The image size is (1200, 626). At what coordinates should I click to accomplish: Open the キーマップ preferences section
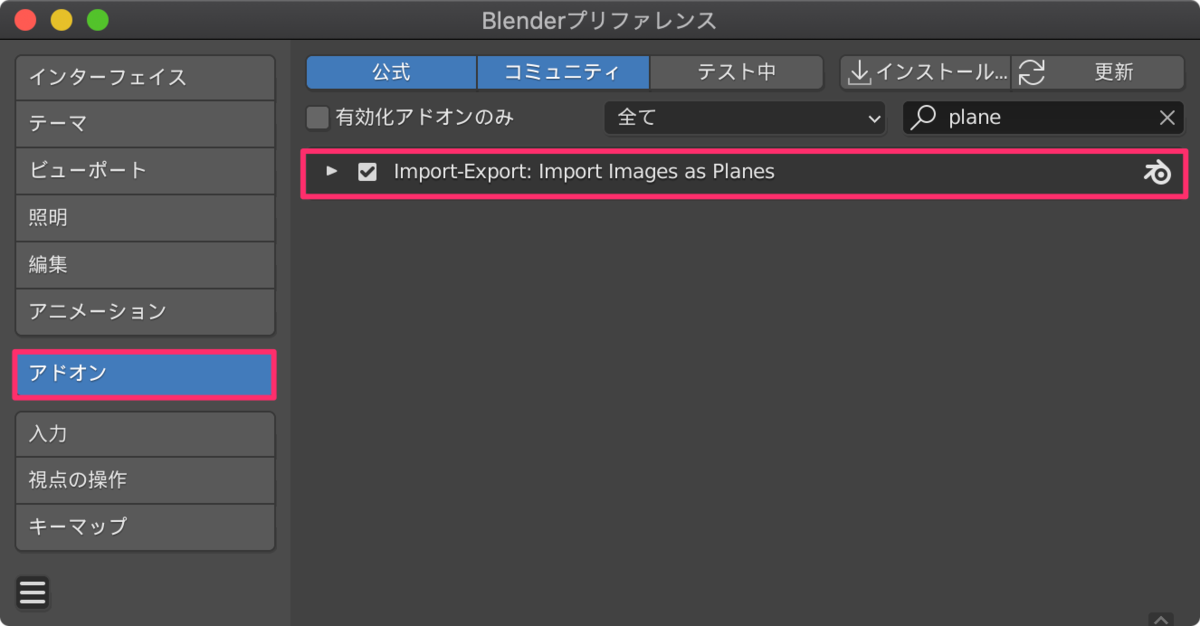pyautogui.click(x=144, y=527)
